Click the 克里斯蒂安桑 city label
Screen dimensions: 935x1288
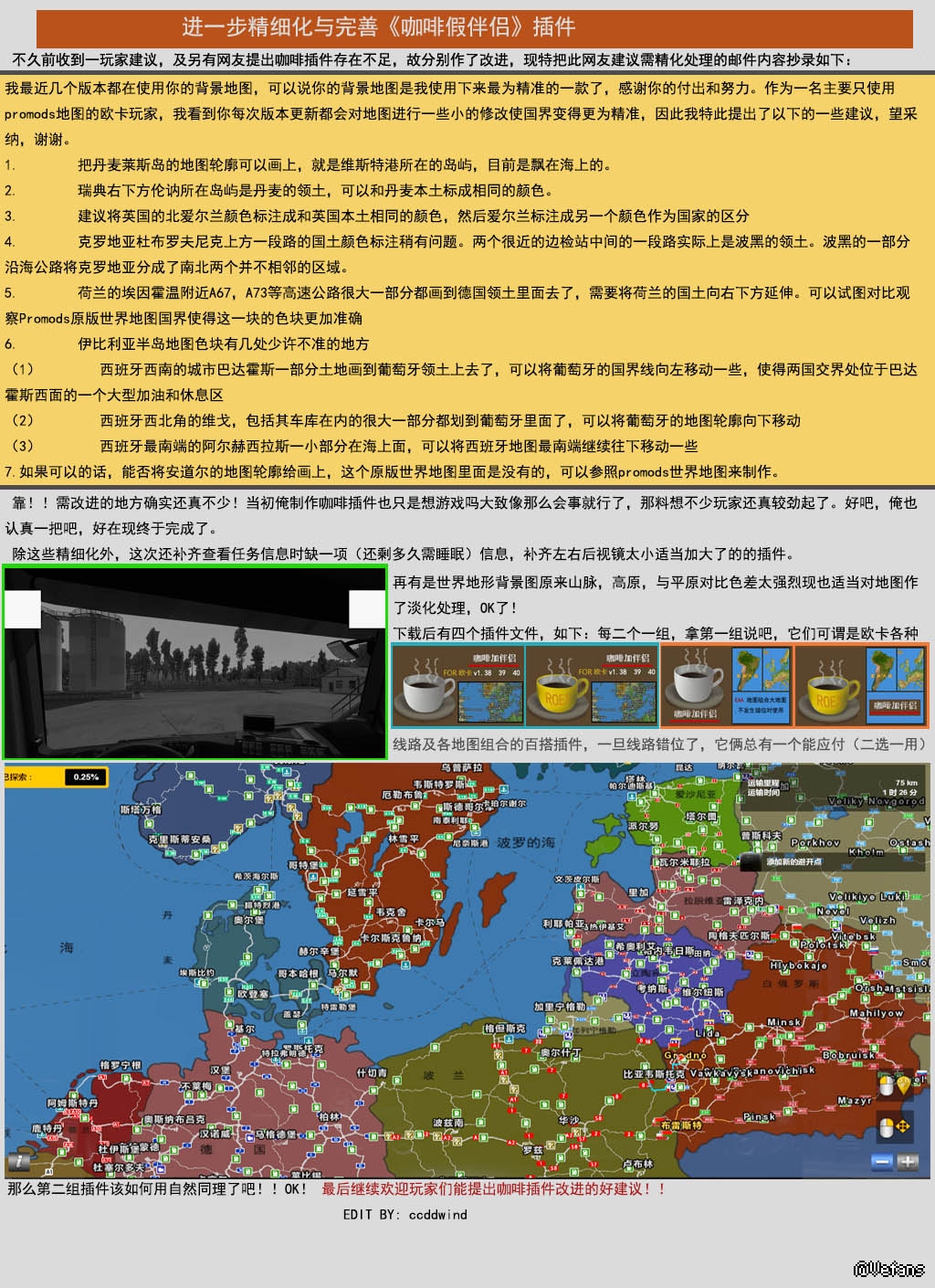pyautogui.click(x=179, y=839)
